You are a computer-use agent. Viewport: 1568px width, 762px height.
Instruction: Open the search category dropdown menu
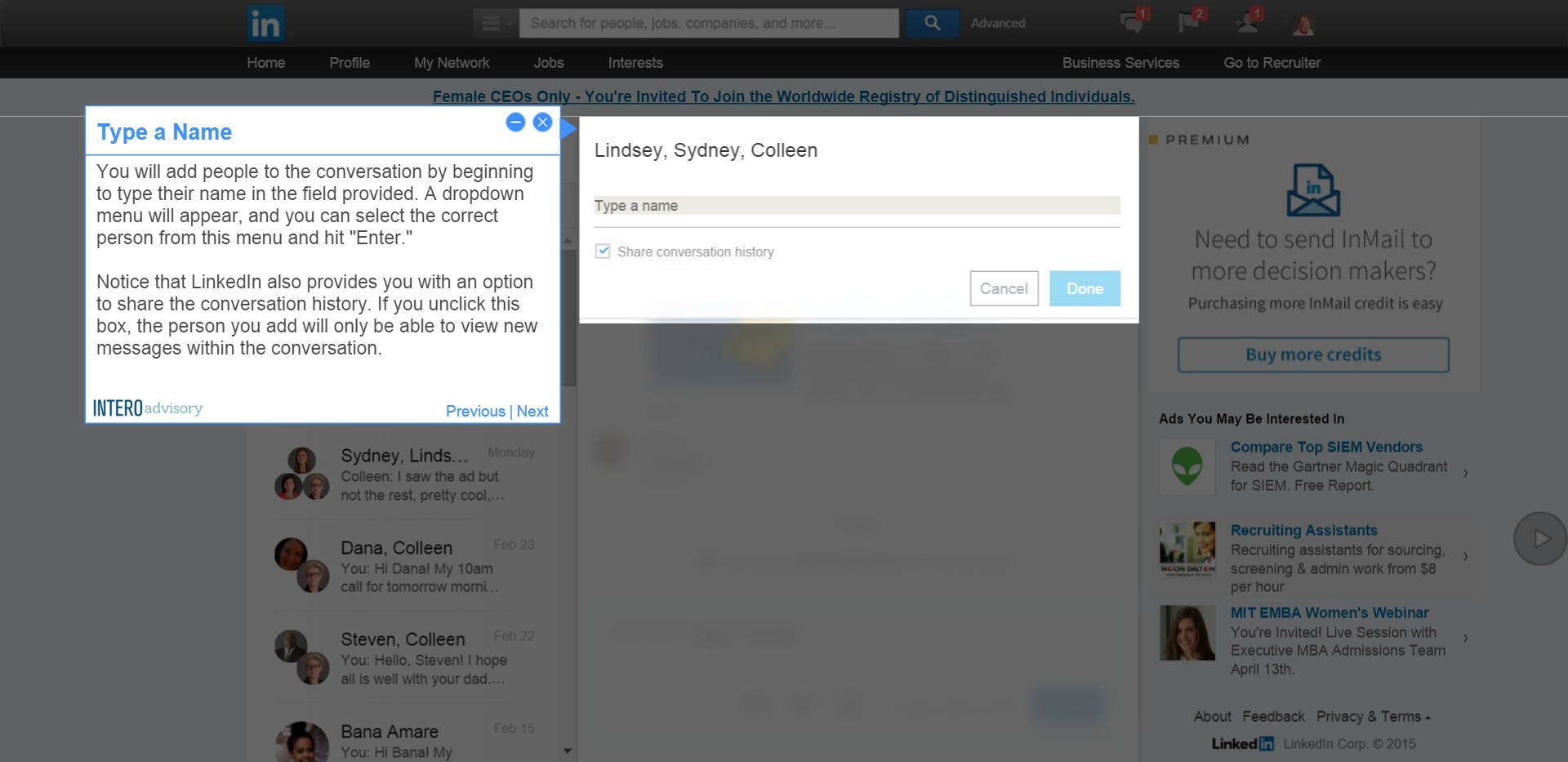click(x=496, y=23)
